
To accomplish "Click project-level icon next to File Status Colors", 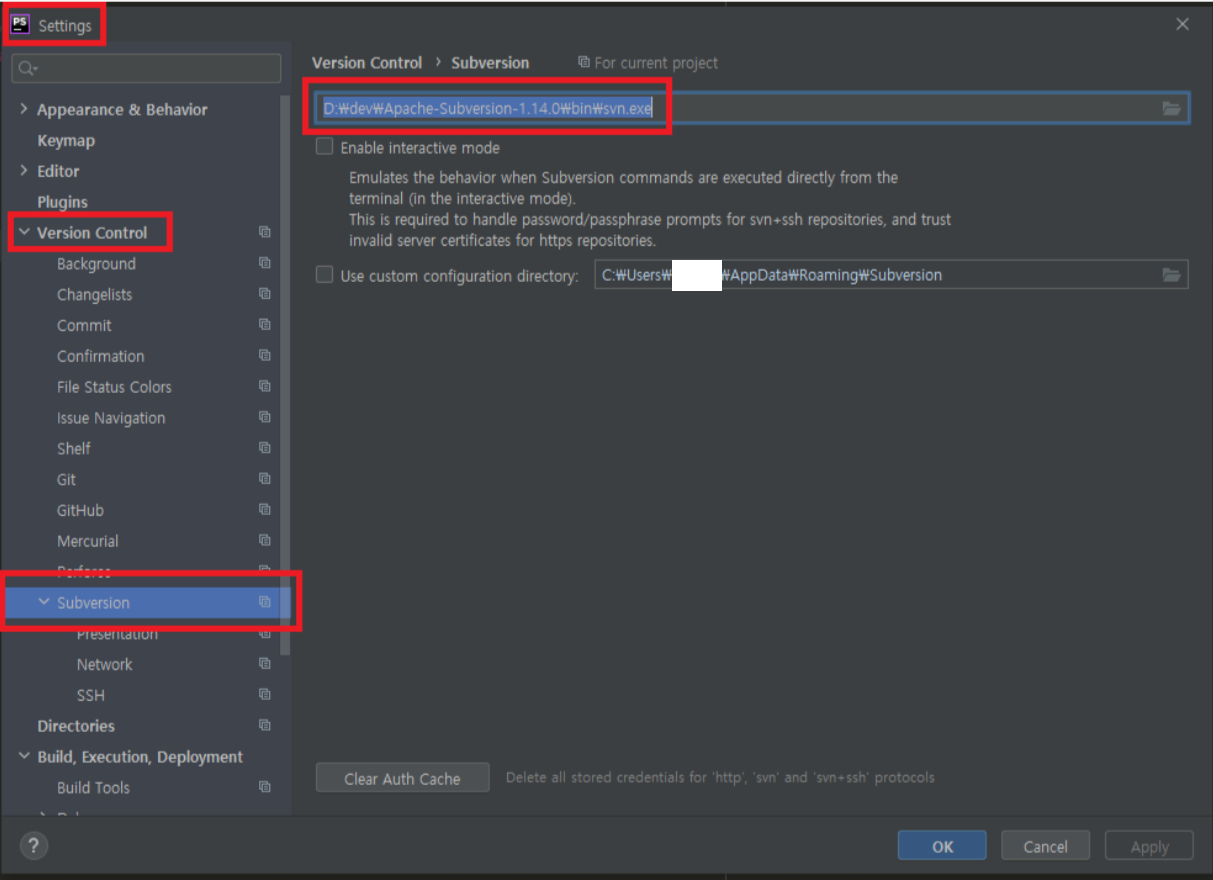I will pos(264,386).
